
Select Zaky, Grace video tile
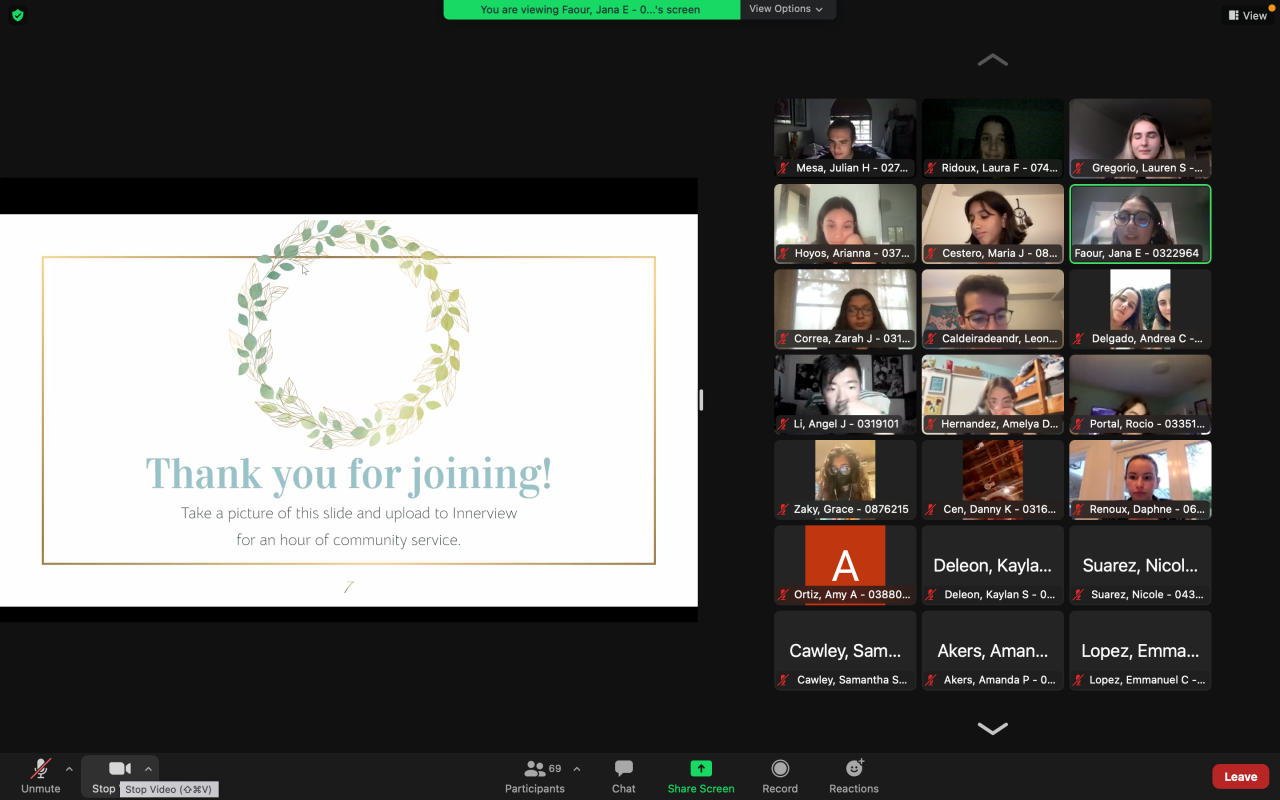845,480
